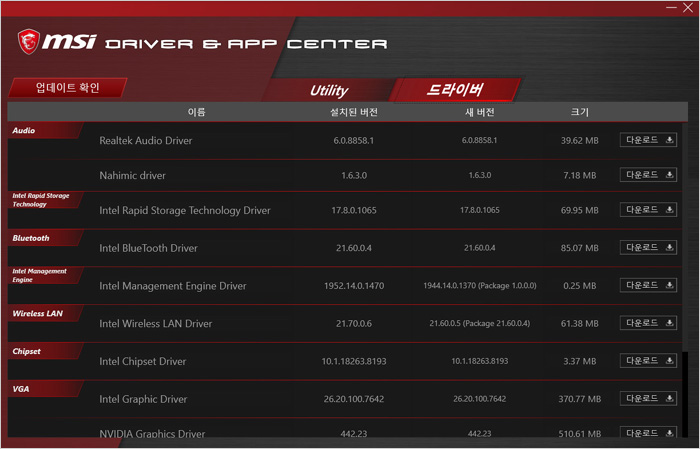Viewport: 700px width, 449px height.
Task: Click installed version 21.70.0.6
Action: (x=354, y=323)
